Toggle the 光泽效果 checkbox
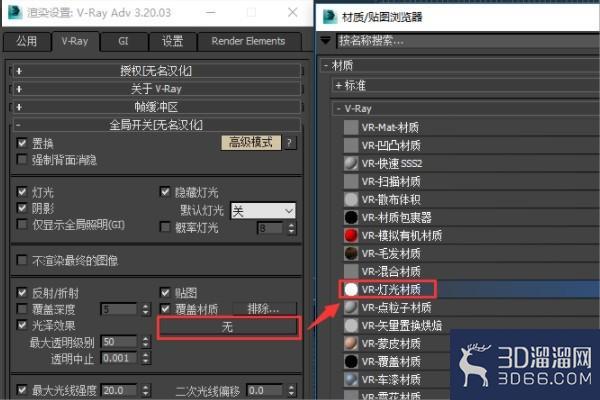The width and height of the screenshot is (600, 400). [22, 325]
